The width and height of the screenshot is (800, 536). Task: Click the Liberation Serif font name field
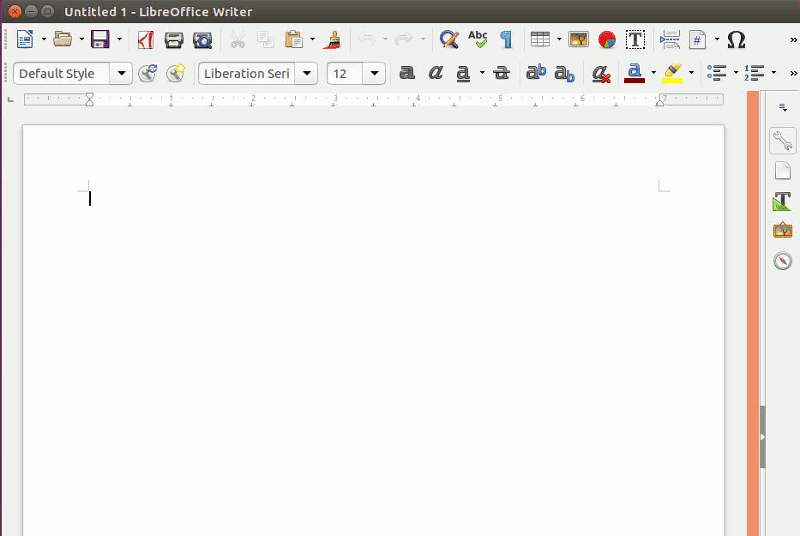click(247, 73)
